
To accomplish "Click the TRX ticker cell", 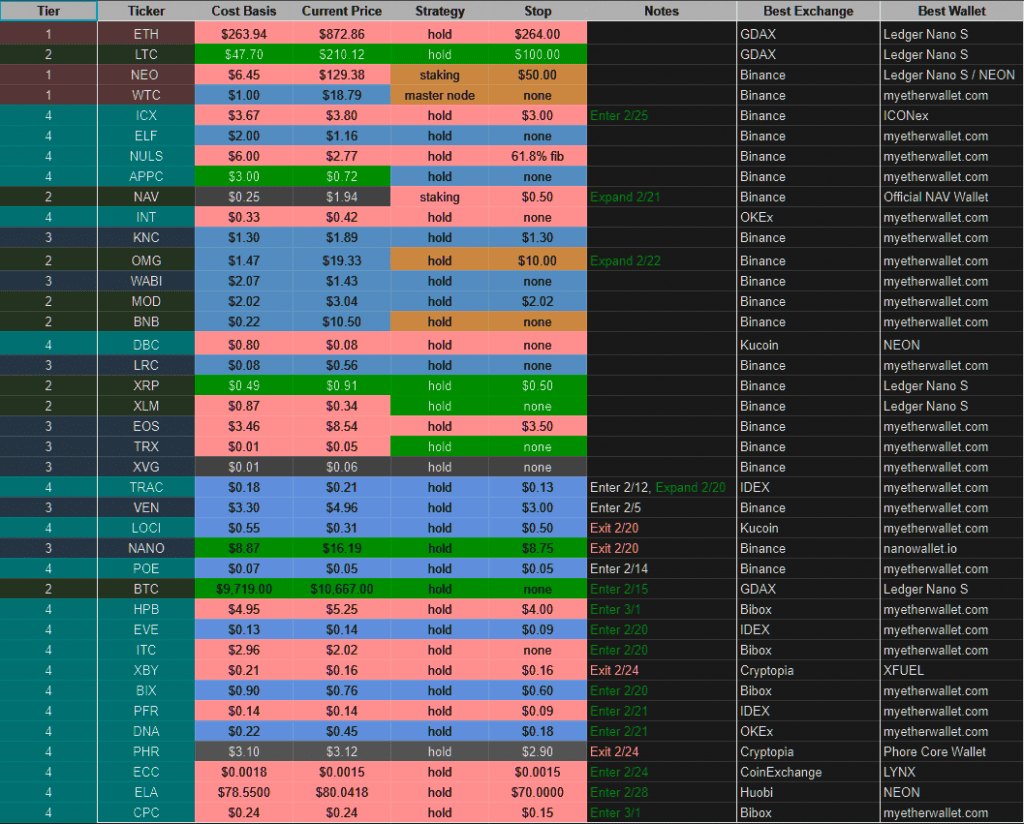I will [x=146, y=447].
